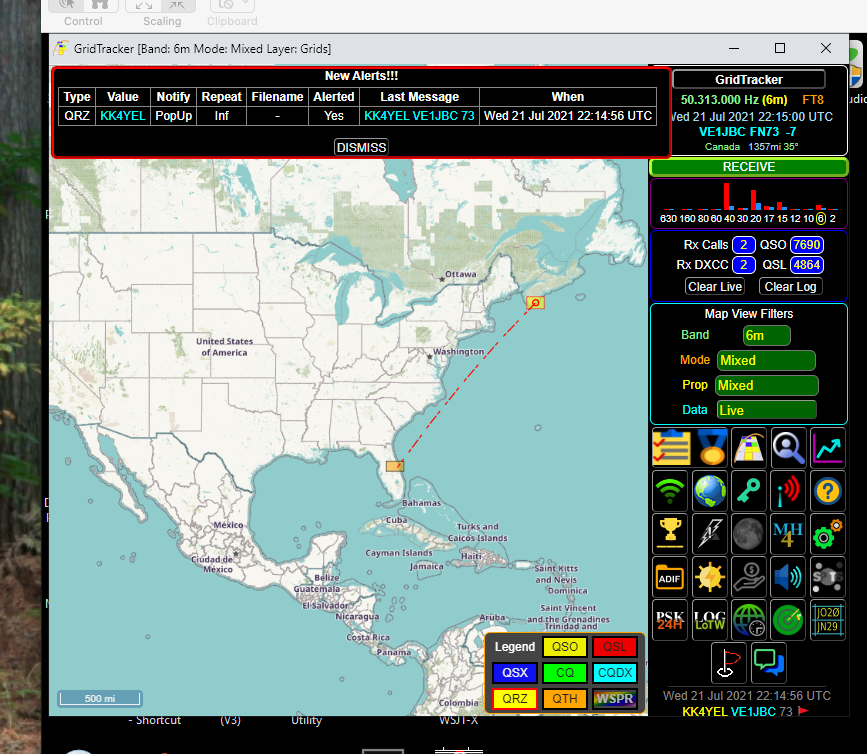Image resolution: width=867 pixels, height=754 pixels.
Task: Click the VE1JBC FN73 -7 callsign line
Action: [747, 132]
